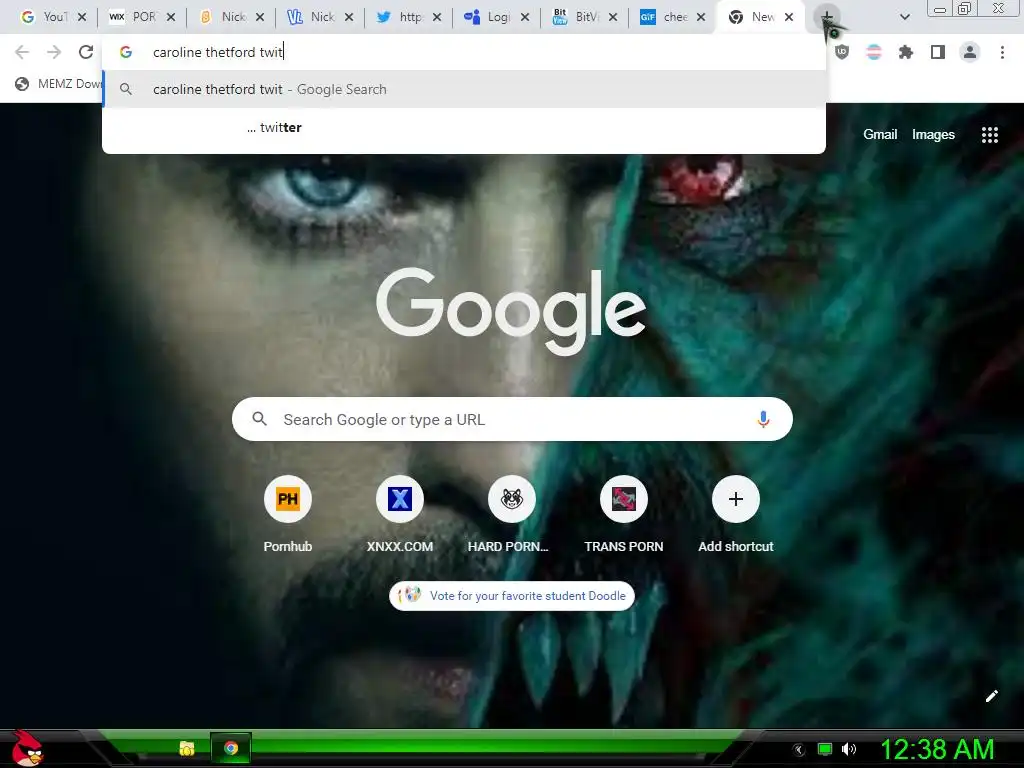Choose the '... twitter' autocomplete suggestion
1024x768 pixels.
[x=464, y=127]
